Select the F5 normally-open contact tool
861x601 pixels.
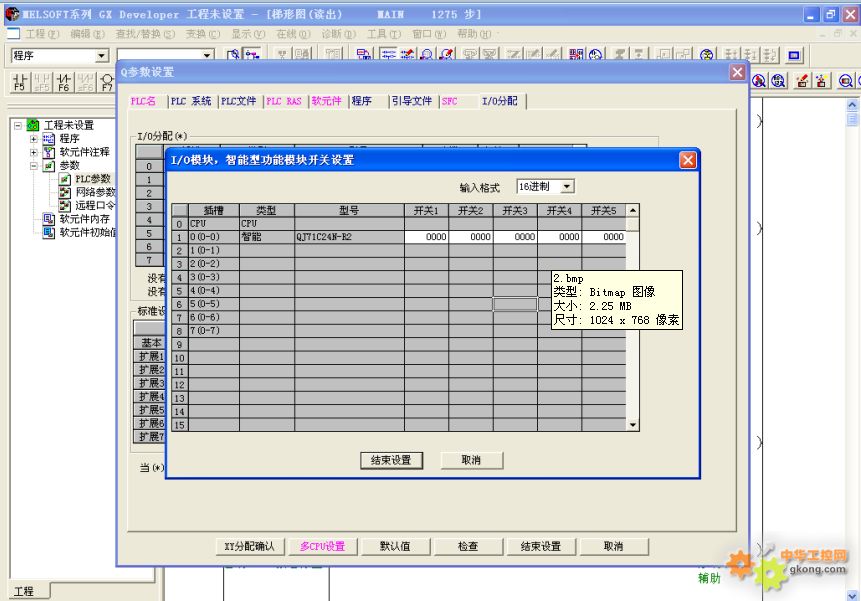[20, 82]
